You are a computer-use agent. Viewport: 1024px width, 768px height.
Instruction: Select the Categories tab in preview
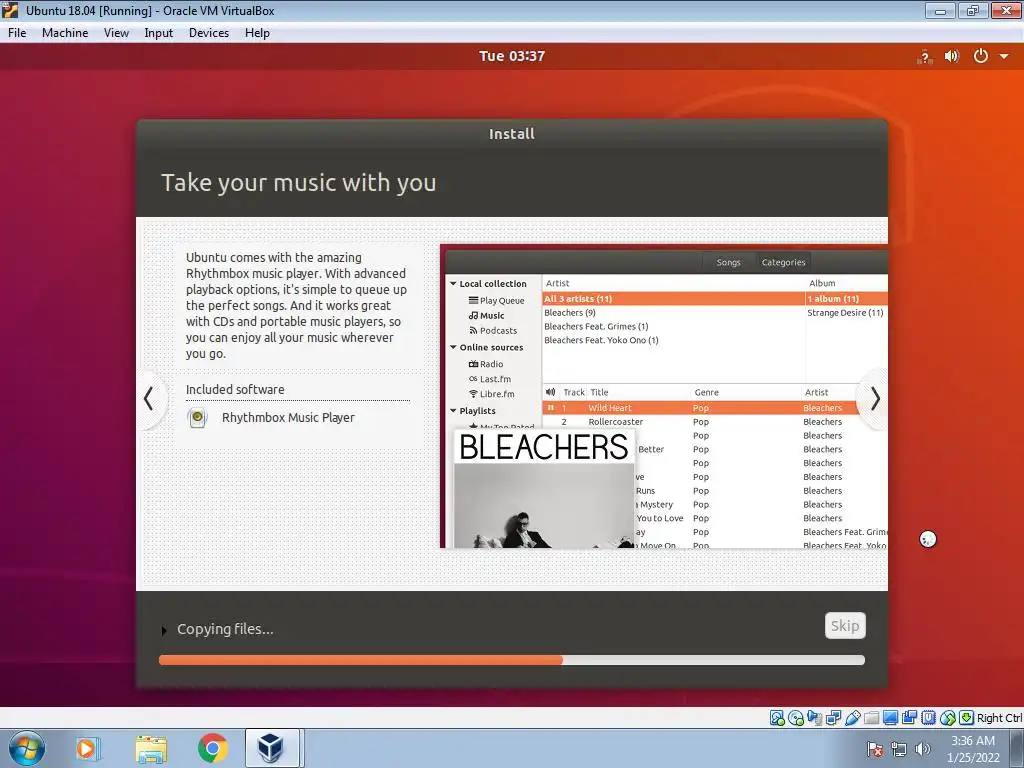tap(783, 262)
